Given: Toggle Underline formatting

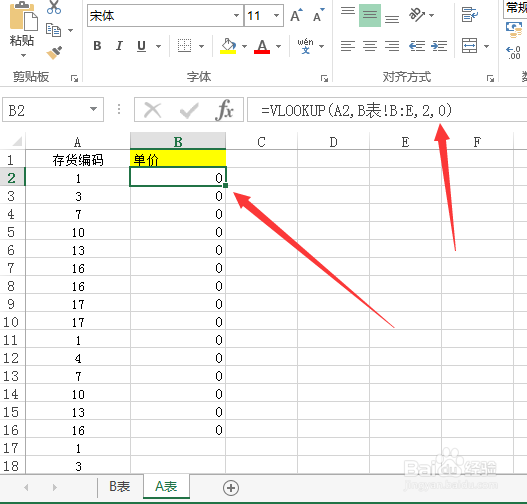Looking at the screenshot, I should click(141, 46).
